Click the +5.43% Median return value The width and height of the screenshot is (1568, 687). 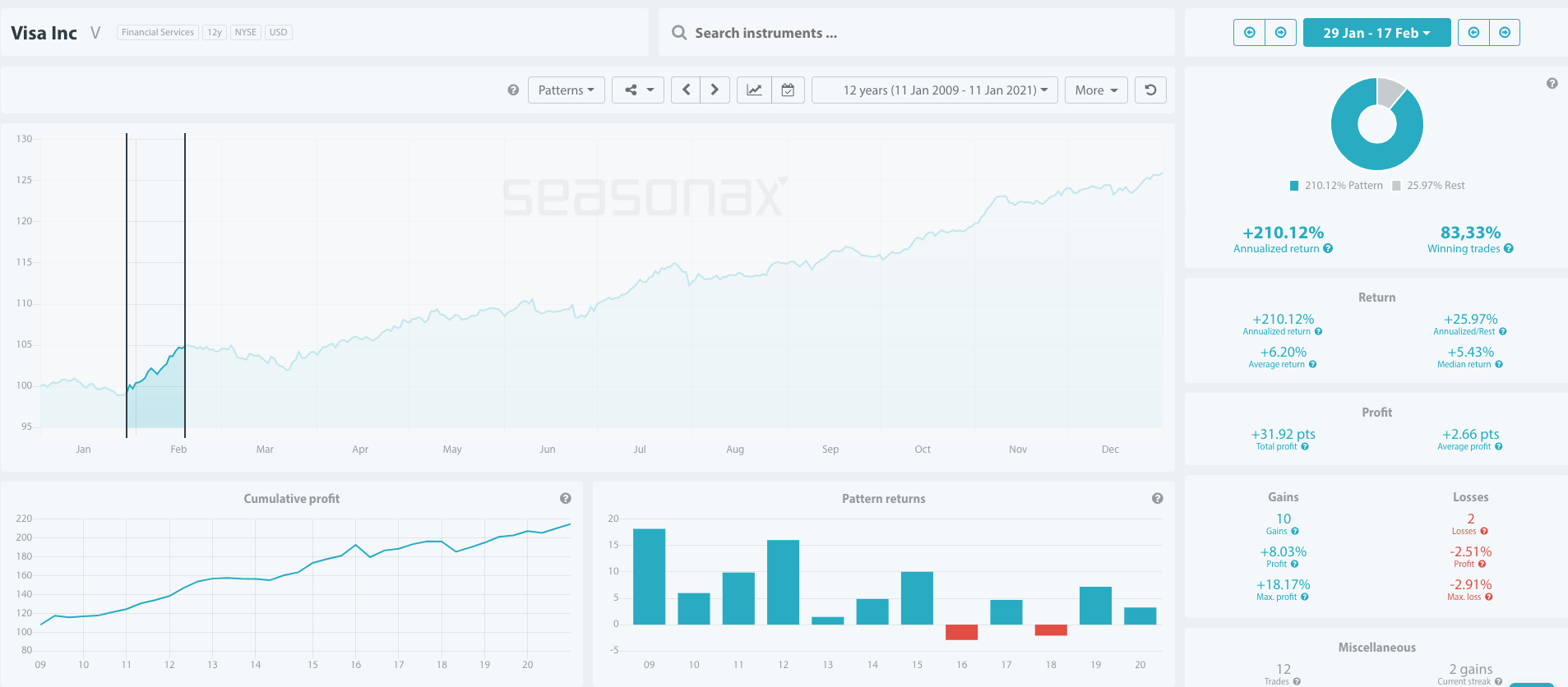pos(1470,352)
